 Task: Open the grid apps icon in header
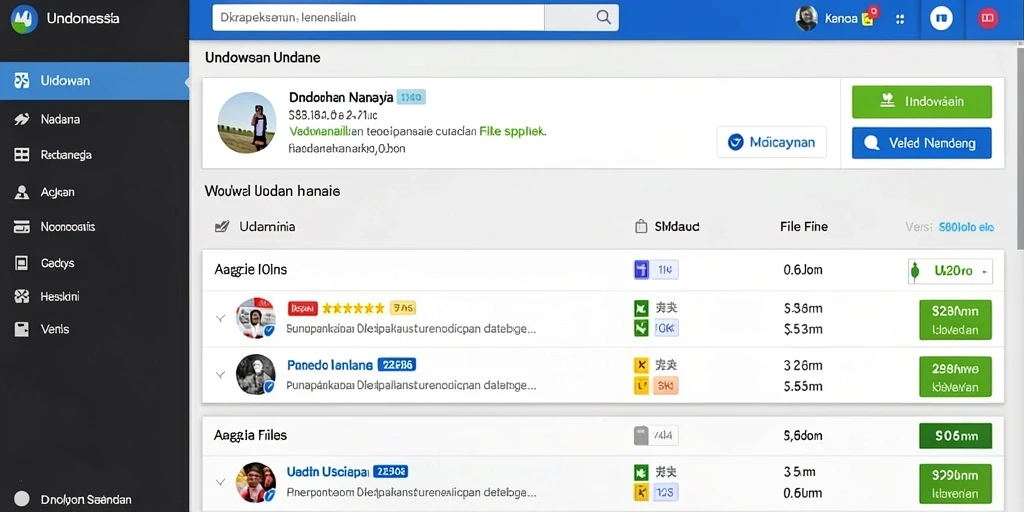[900, 19]
